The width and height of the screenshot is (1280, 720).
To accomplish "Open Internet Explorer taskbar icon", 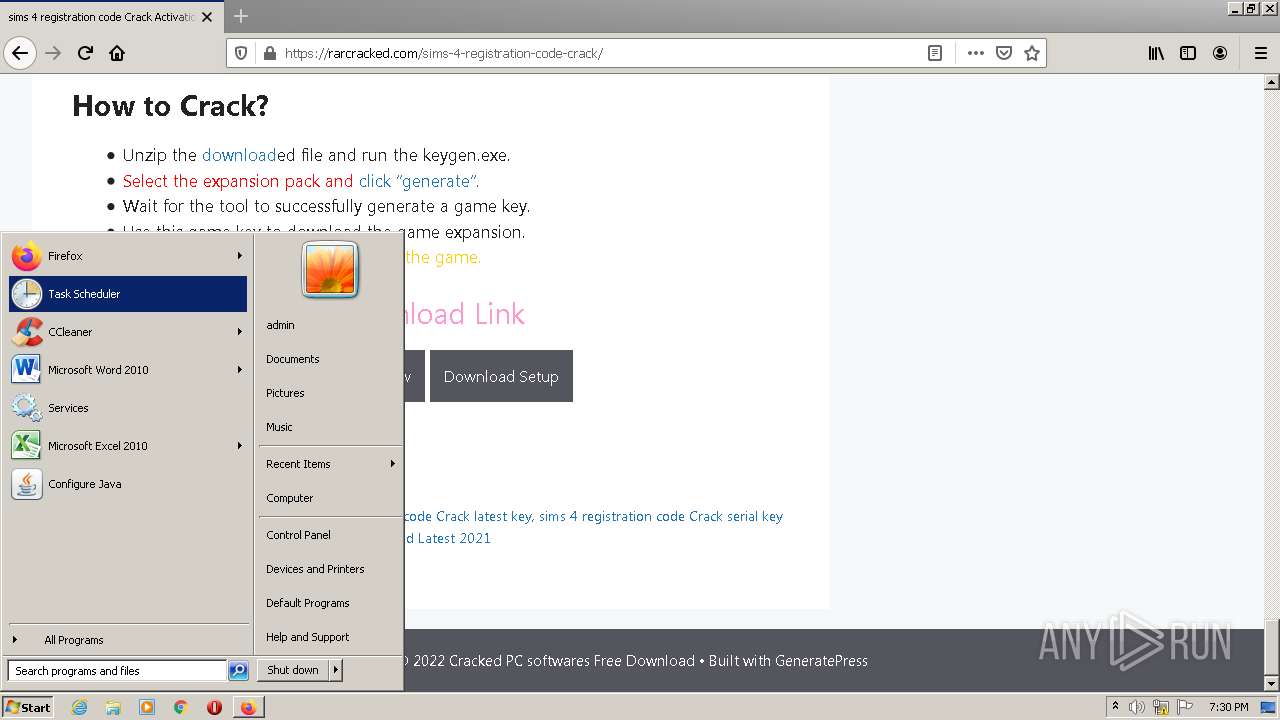I will 79,707.
